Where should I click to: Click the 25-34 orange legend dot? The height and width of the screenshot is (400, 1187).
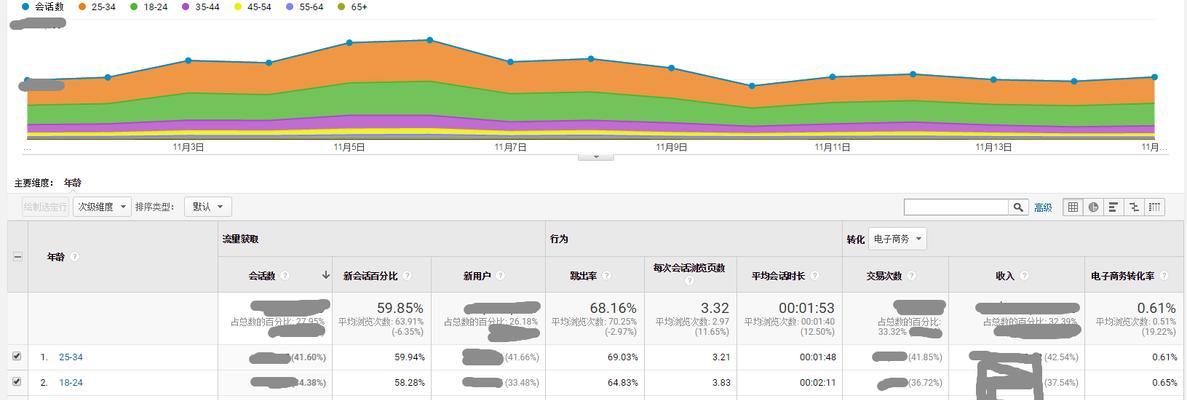tap(81, 7)
